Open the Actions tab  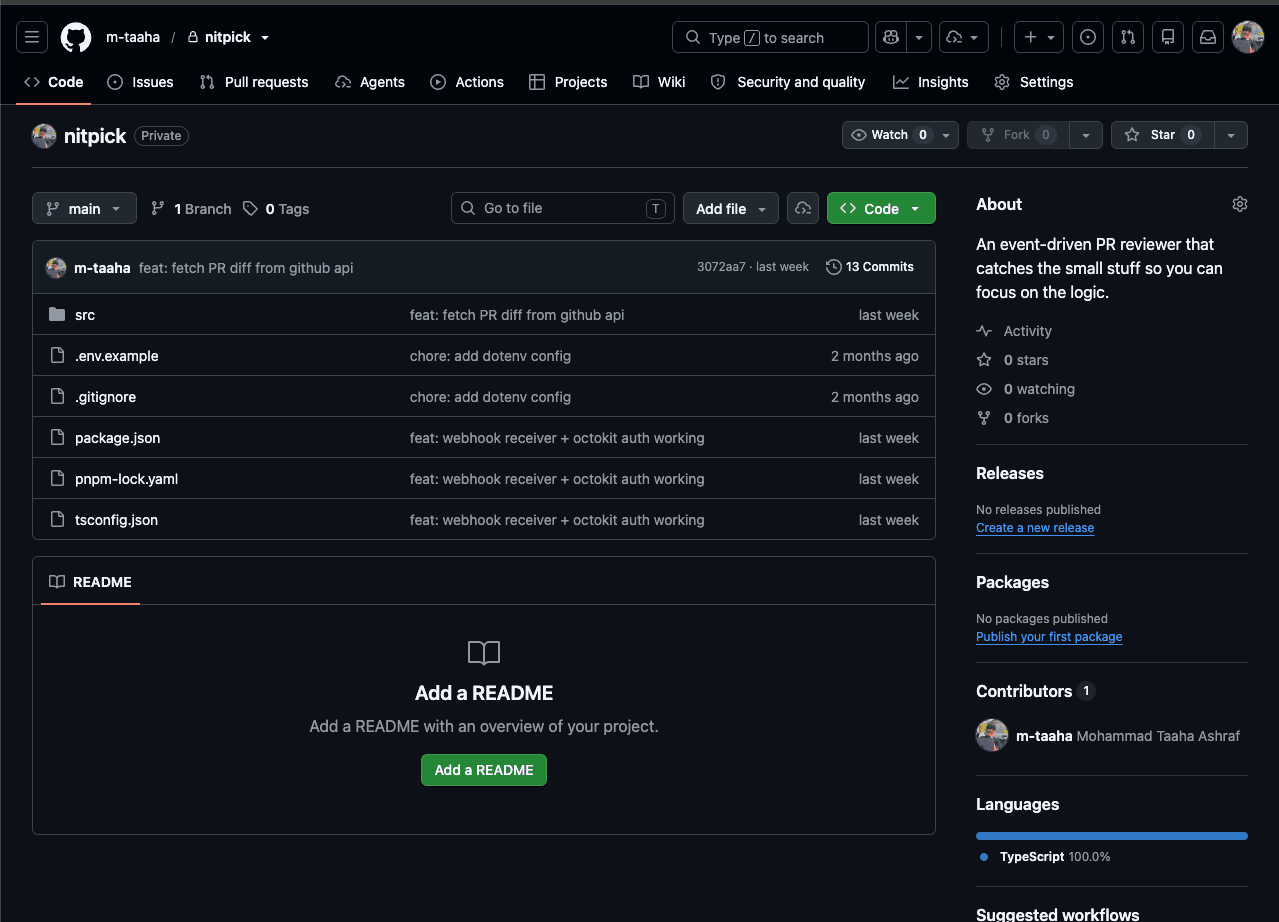(467, 82)
